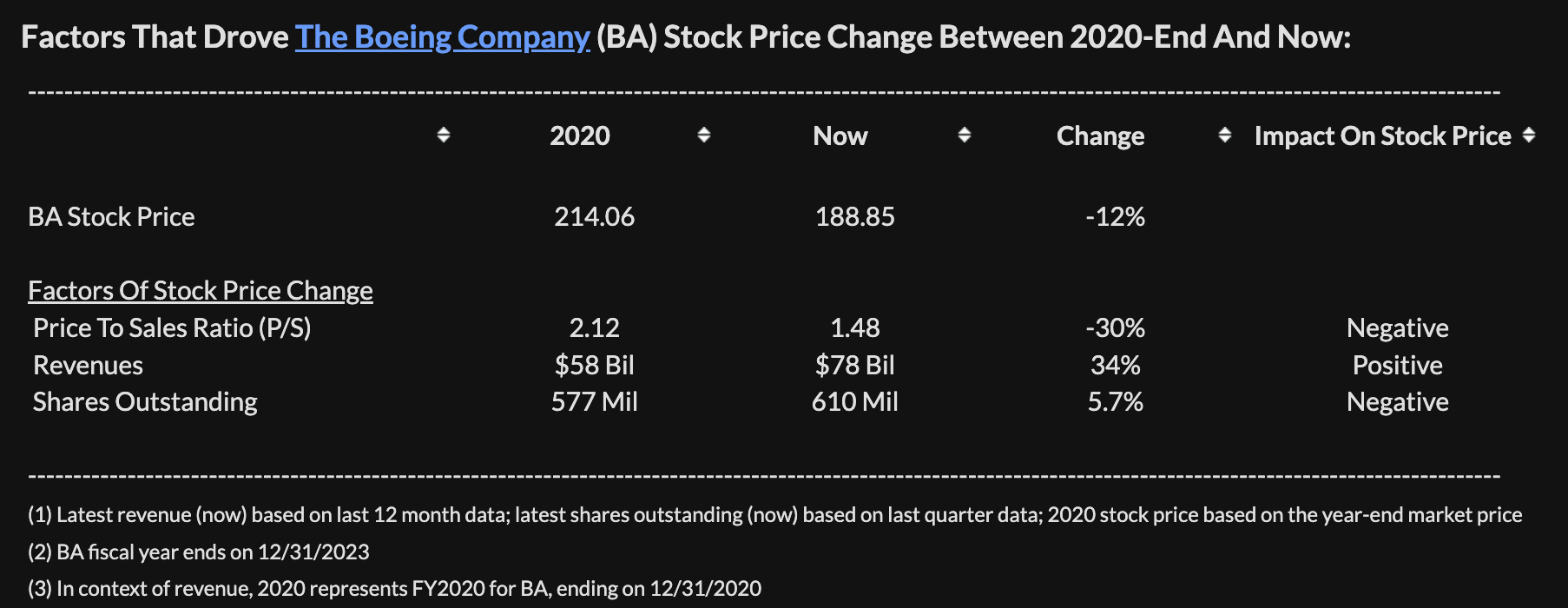Click the BA Stock Price row label
This screenshot has width=1568, height=608.
pos(111,217)
